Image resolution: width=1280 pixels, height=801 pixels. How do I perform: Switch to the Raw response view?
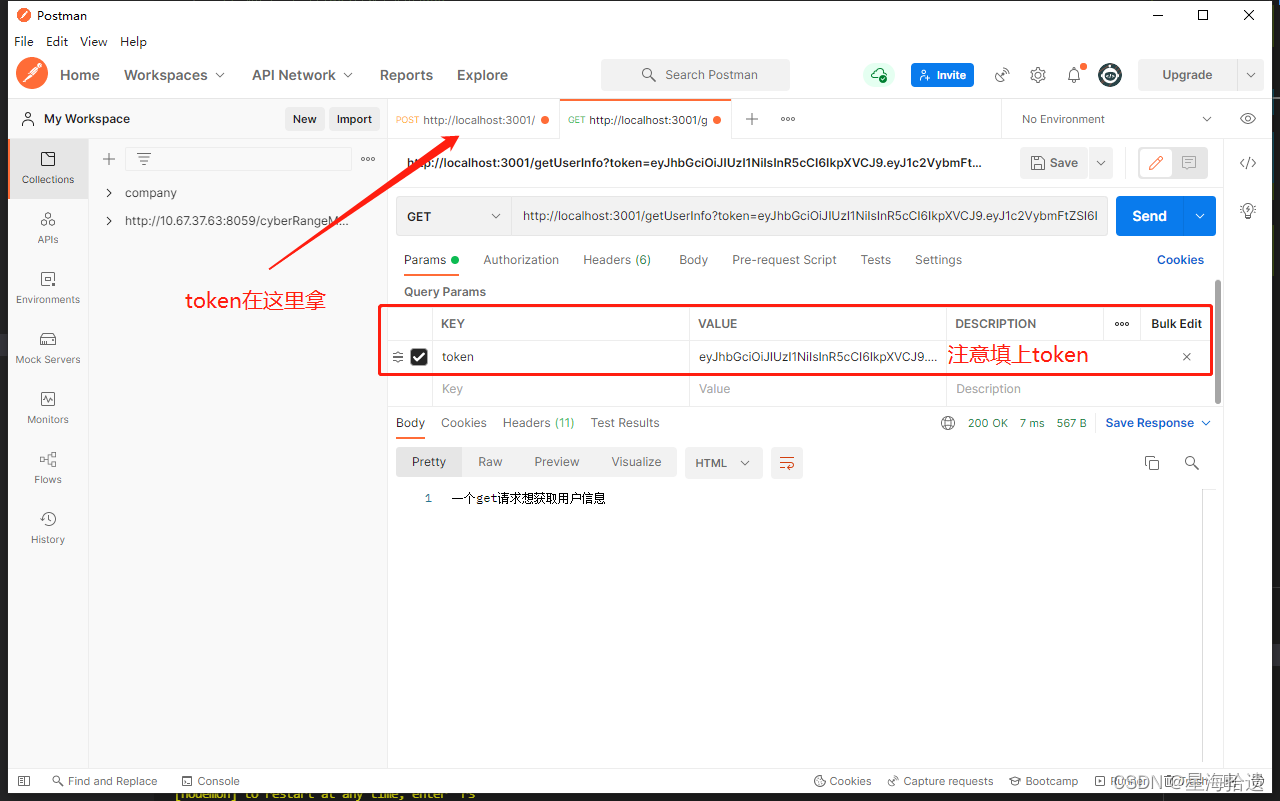click(490, 462)
